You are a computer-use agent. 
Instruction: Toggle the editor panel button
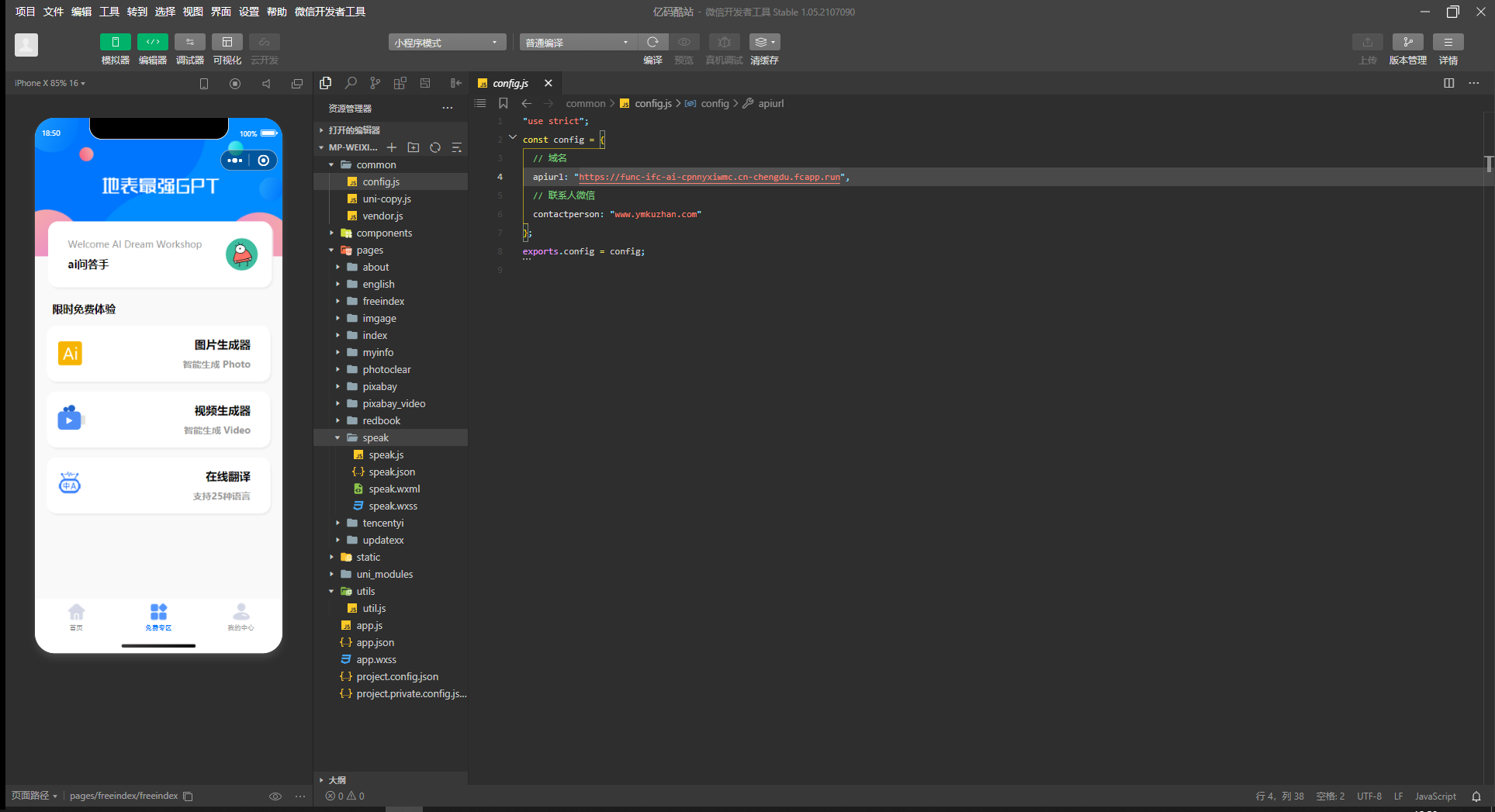click(x=153, y=42)
